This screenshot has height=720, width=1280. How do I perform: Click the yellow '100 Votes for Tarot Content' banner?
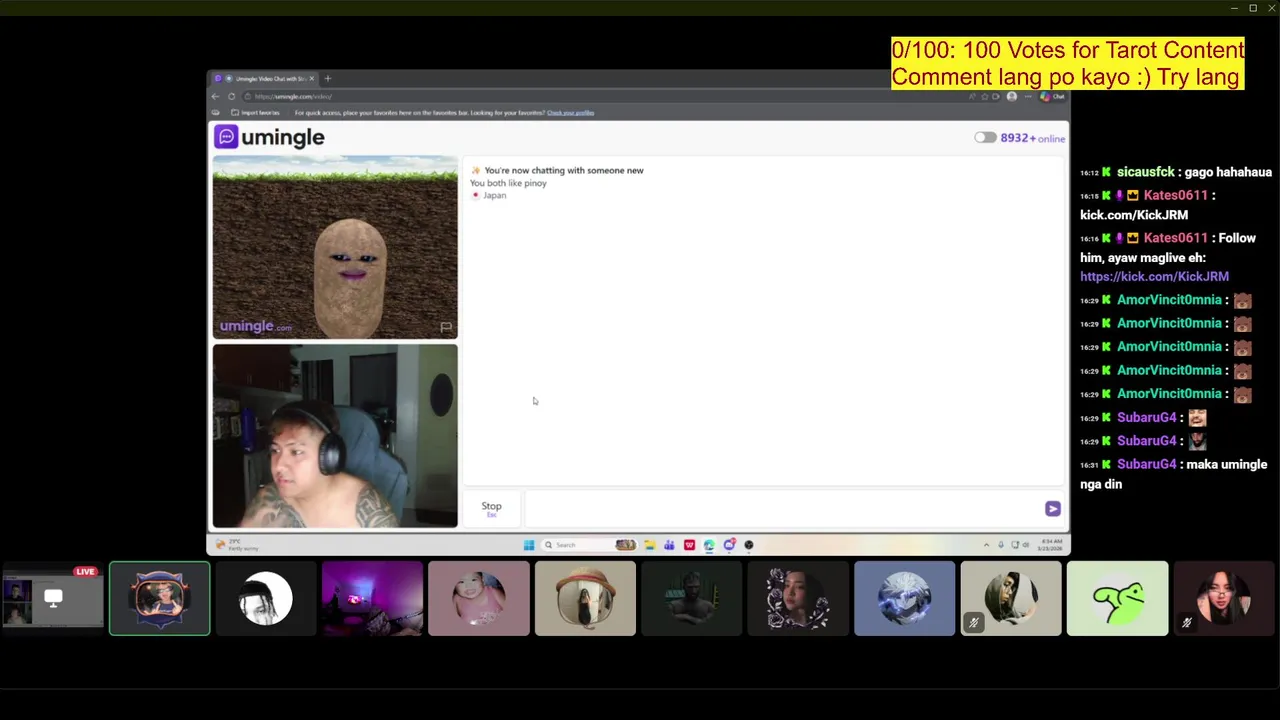(x=1067, y=64)
